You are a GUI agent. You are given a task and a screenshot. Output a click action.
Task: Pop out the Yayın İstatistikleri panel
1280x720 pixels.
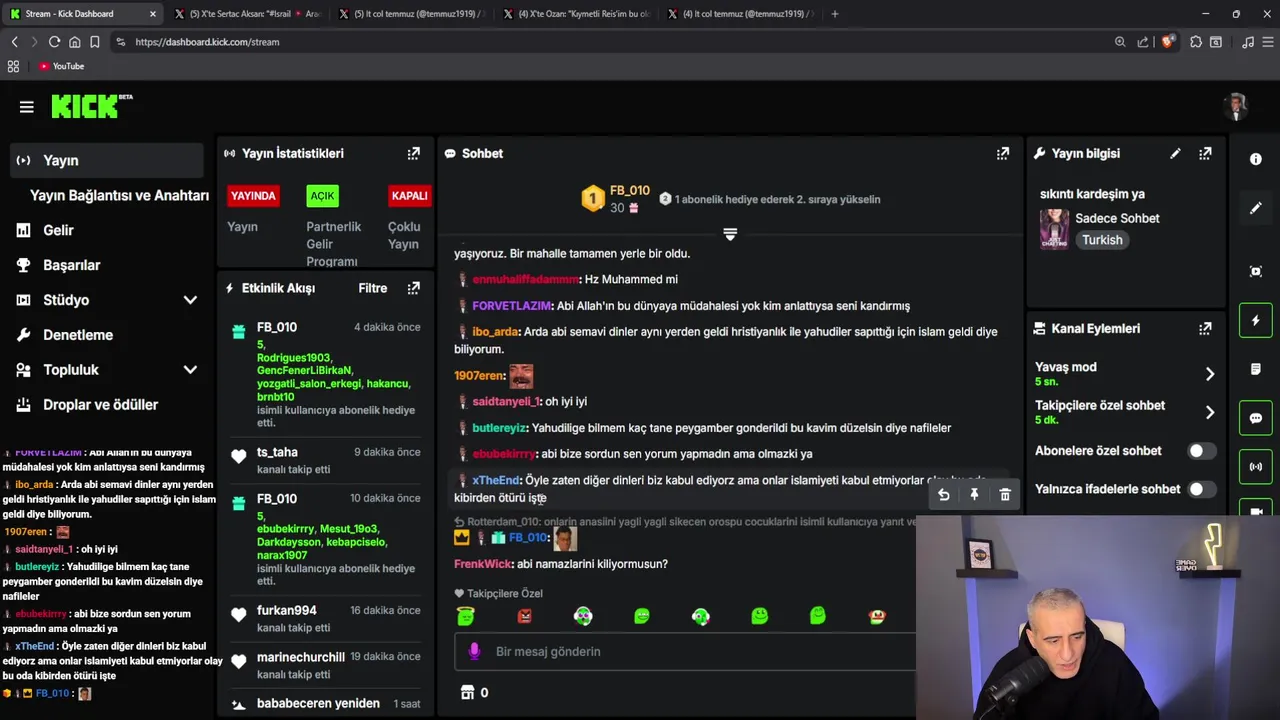pos(413,153)
